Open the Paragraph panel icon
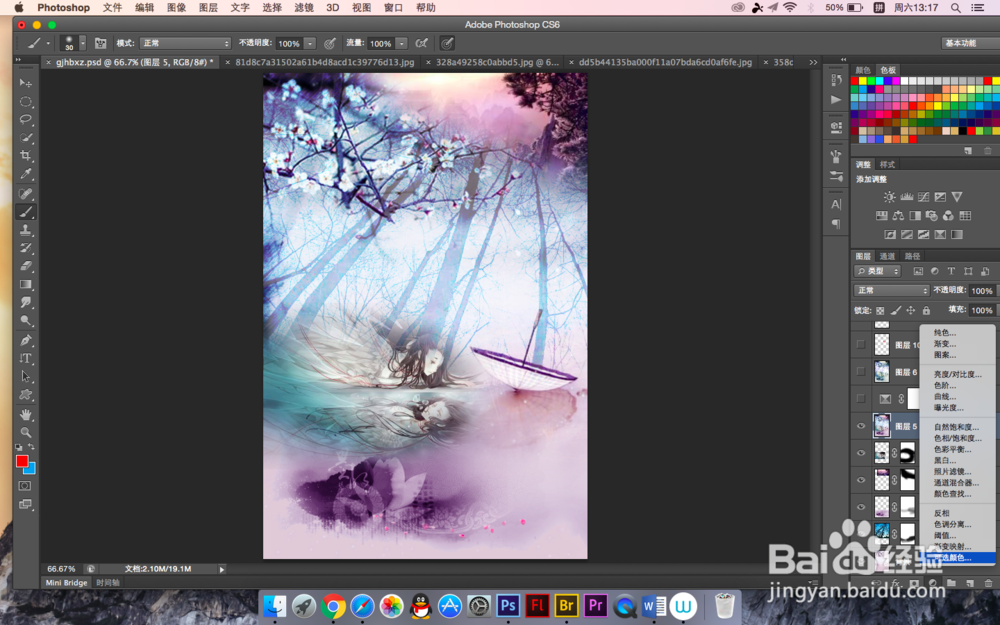This screenshot has height=625, width=1000. pos(836,224)
